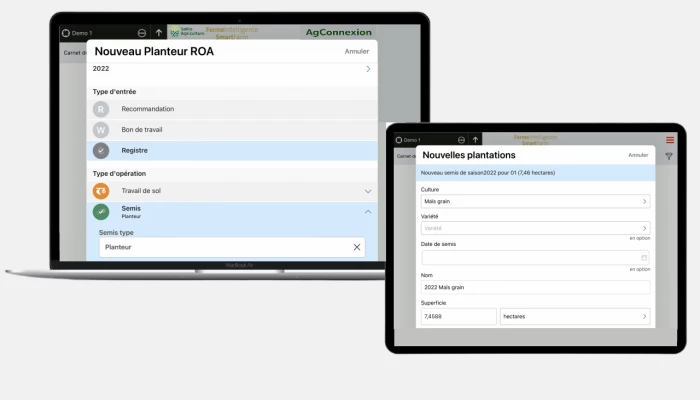Click the FermeIntelligente SmartFarm logo on laptop
Viewport: 700px width, 400px height.
232,33
